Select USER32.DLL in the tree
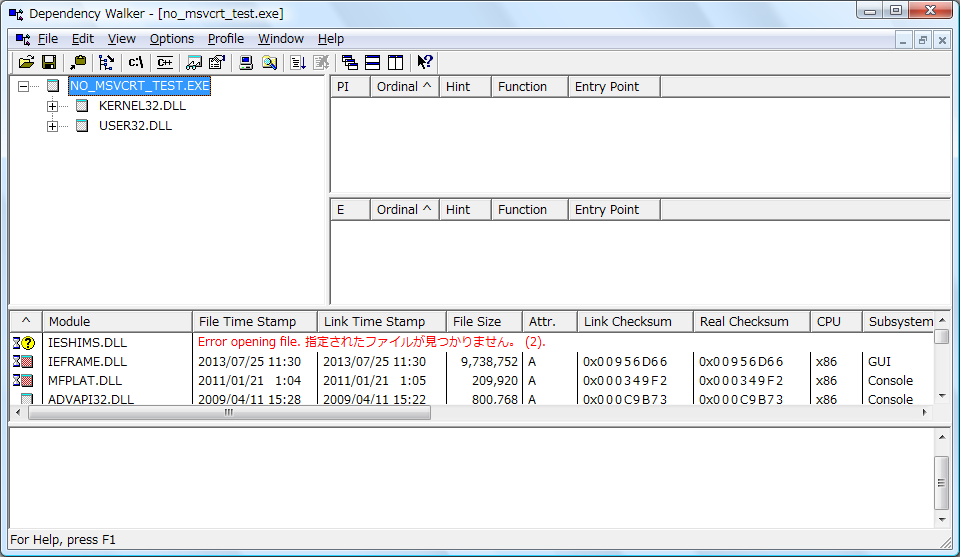Viewport: 960px width, 557px height. [135, 126]
